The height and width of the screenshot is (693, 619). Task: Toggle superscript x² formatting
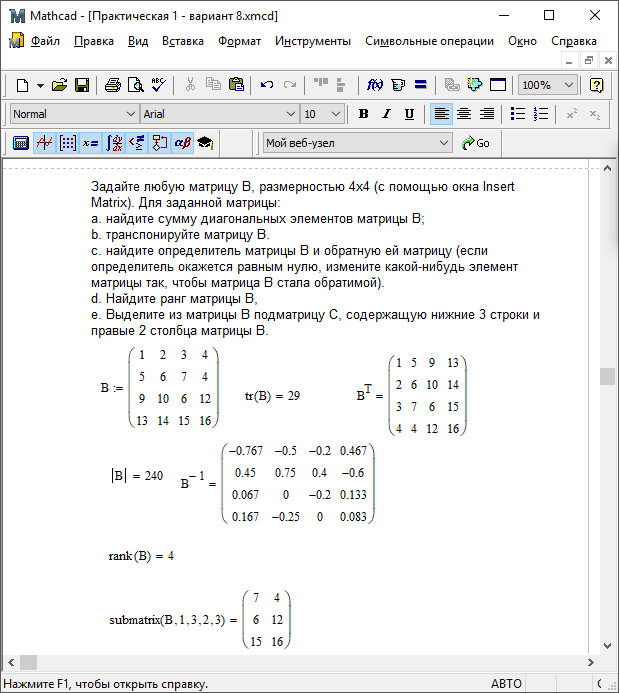pos(572,114)
